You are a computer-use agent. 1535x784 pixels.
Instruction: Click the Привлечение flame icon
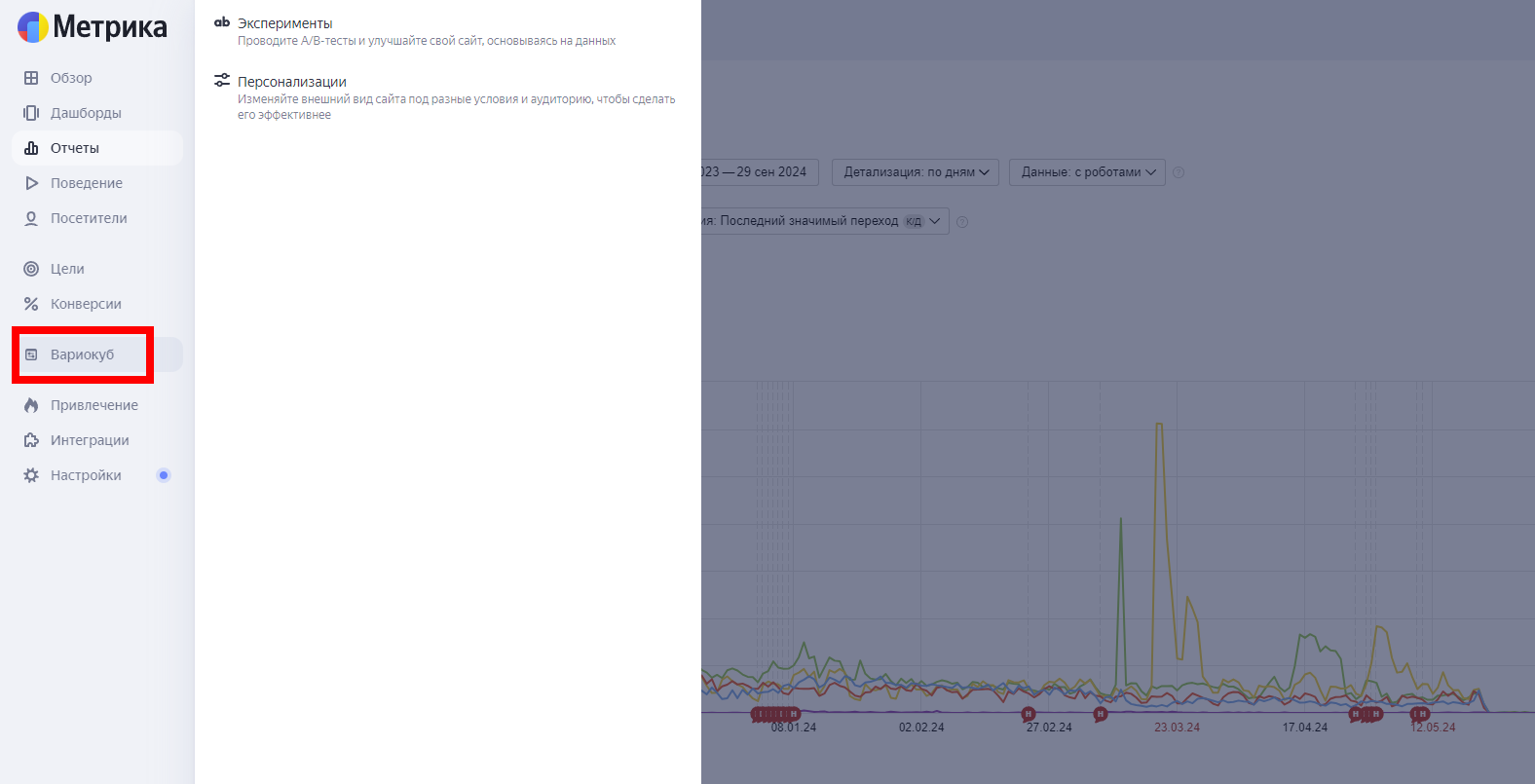click(31, 405)
